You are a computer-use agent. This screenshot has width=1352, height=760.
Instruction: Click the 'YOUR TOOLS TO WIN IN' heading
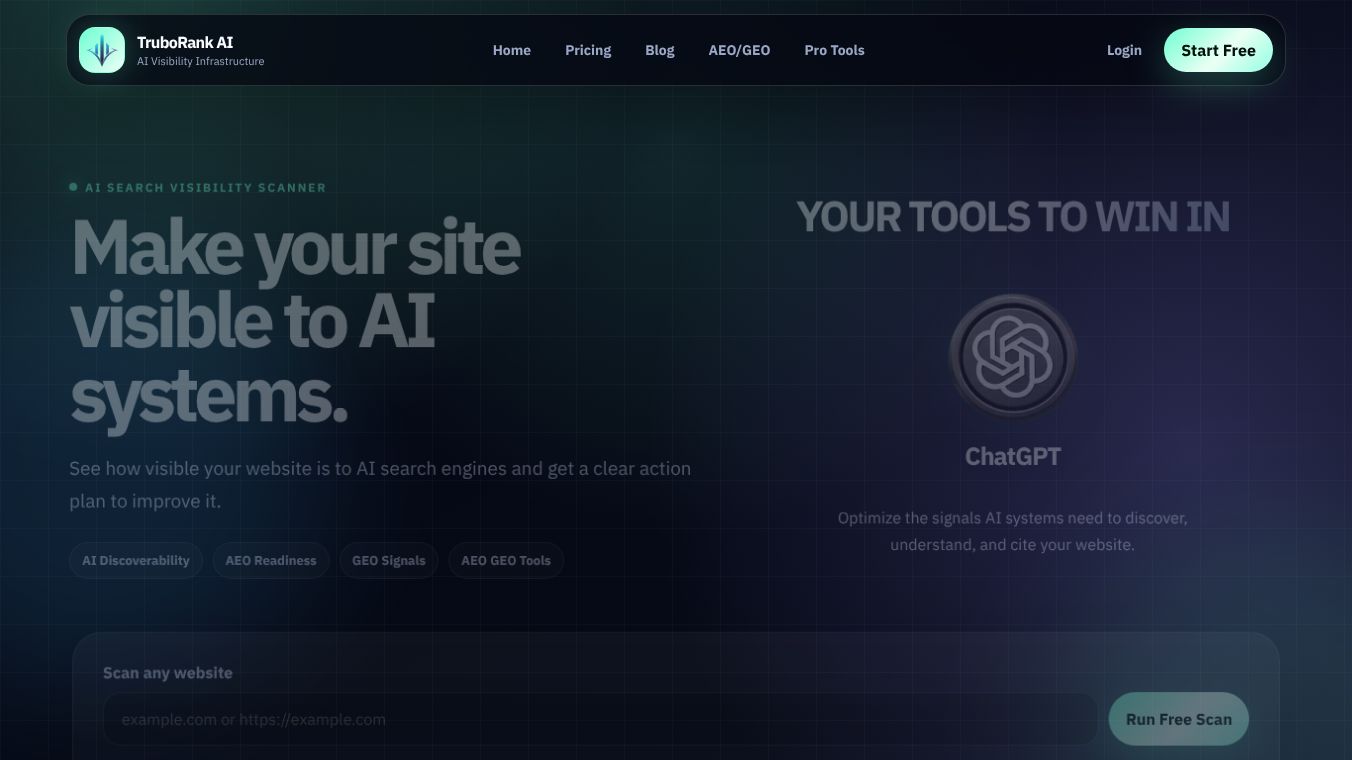pos(1013,217)
